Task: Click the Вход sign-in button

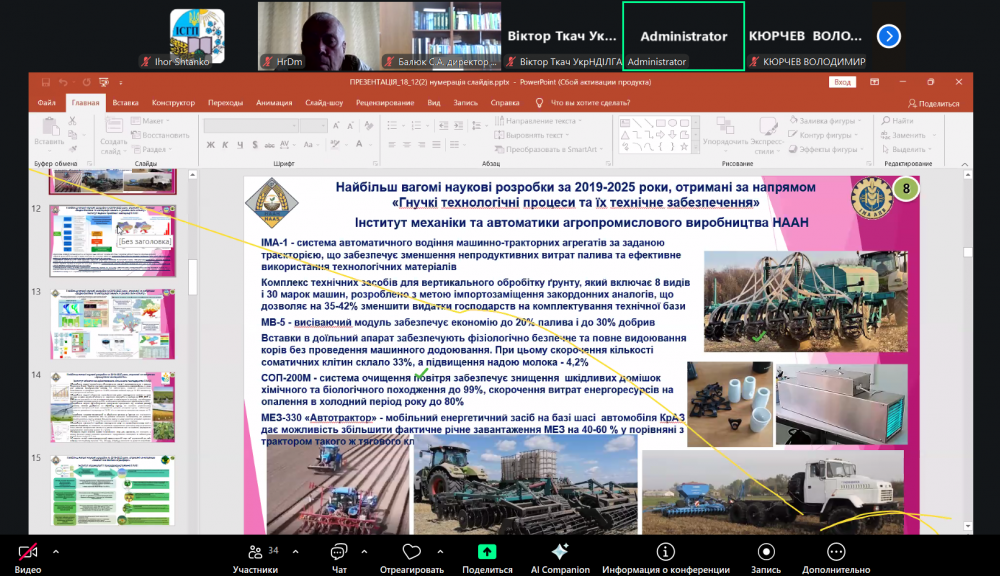Action: click(x=843, y=82)
